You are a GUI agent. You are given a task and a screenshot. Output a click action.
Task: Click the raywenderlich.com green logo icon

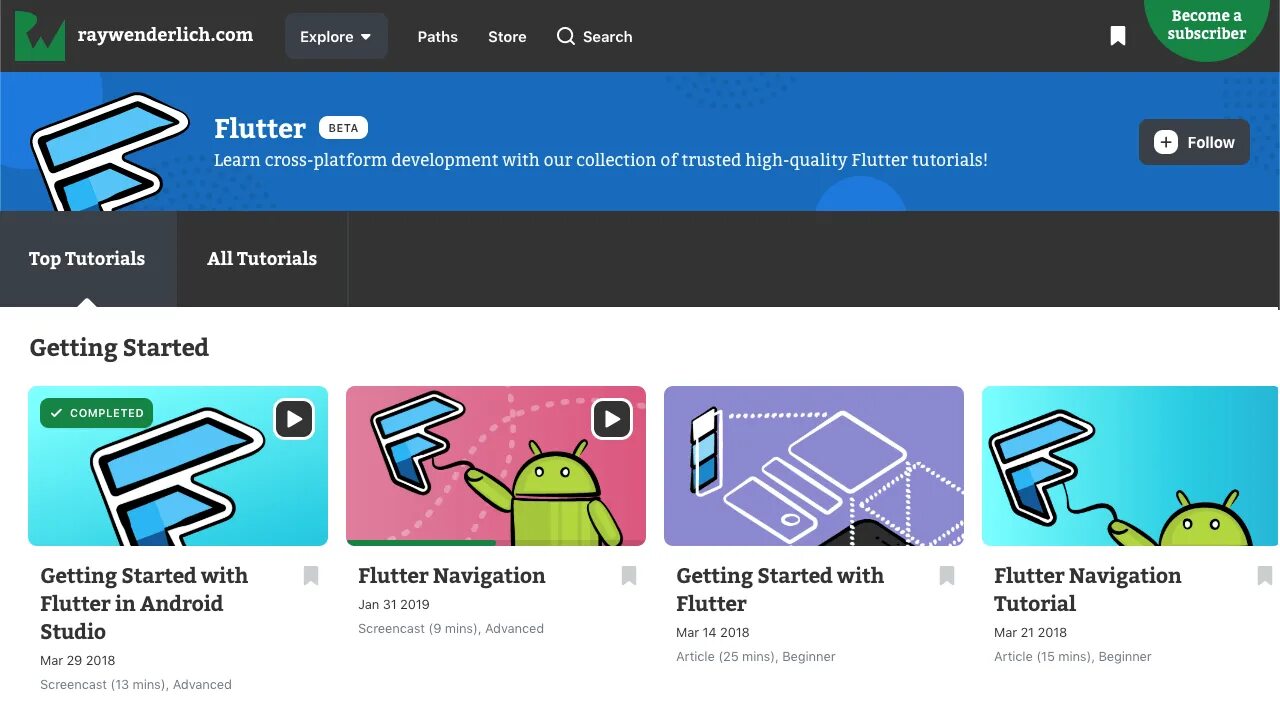pos(40,36)
